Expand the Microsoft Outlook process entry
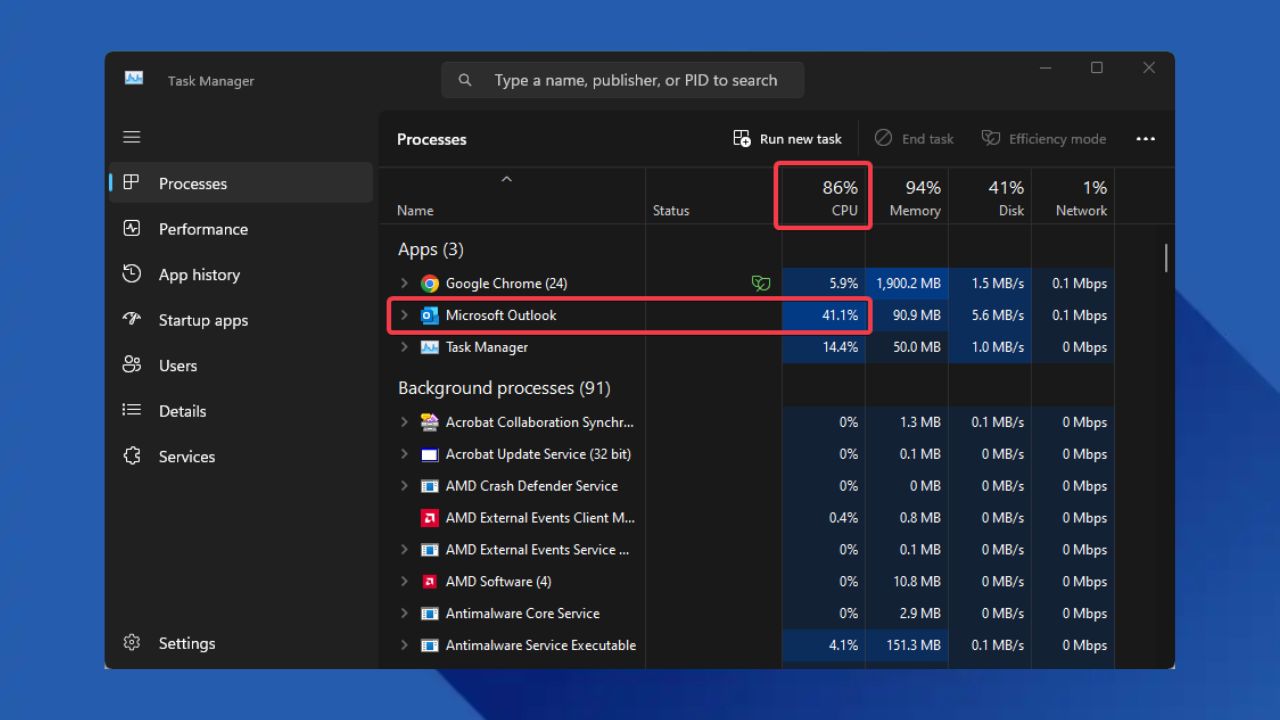The width and height of the screenshot is (1280, 720). [x=403, y=315]
